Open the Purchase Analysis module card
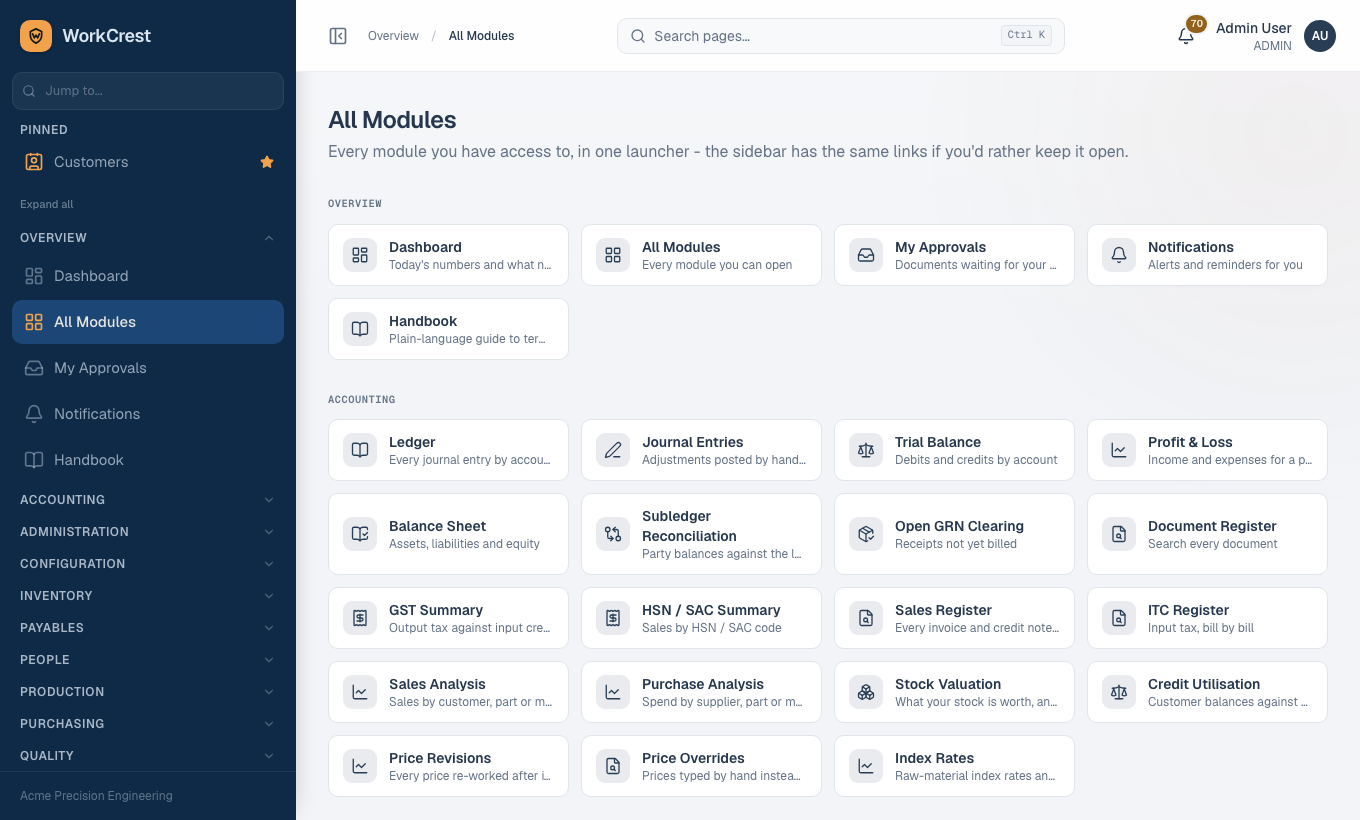Screen dimensions: 1360x820 tap(701, 692)
